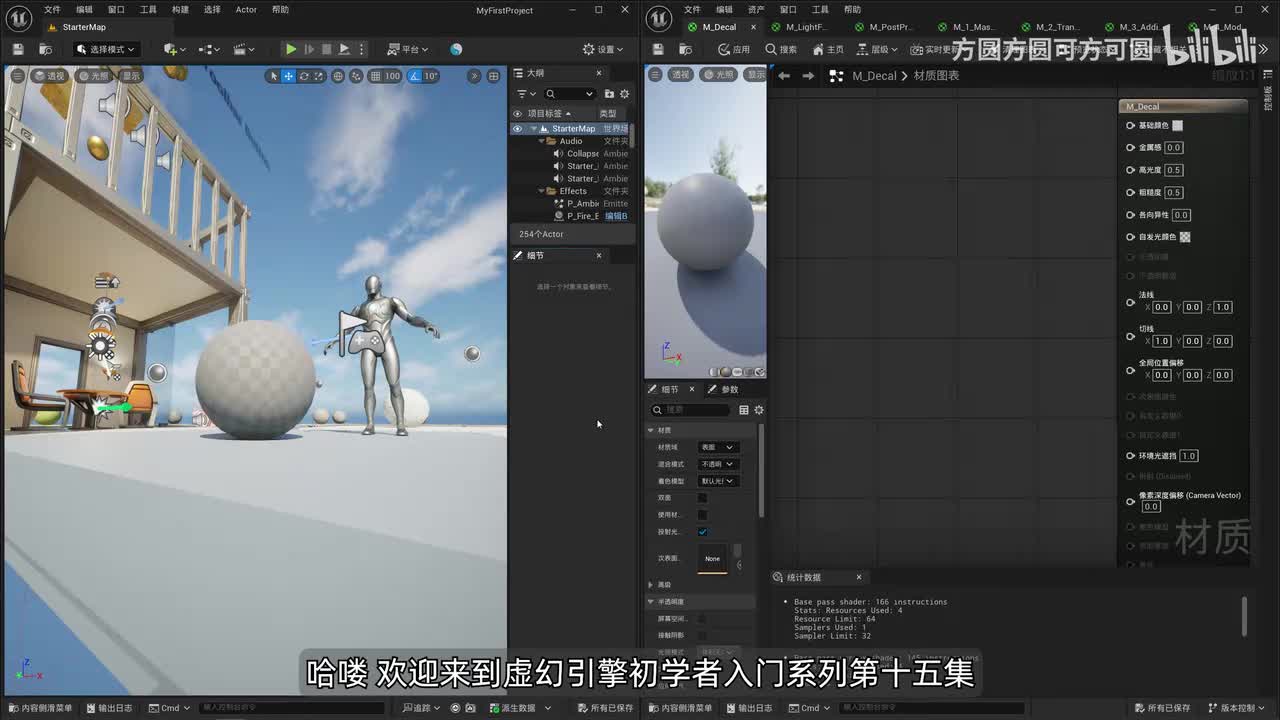The height and width of the screenshot is (720, 1280).
Task: Open the play options three-dot menu
Action: pyautogui.click(x=363, y=49)
